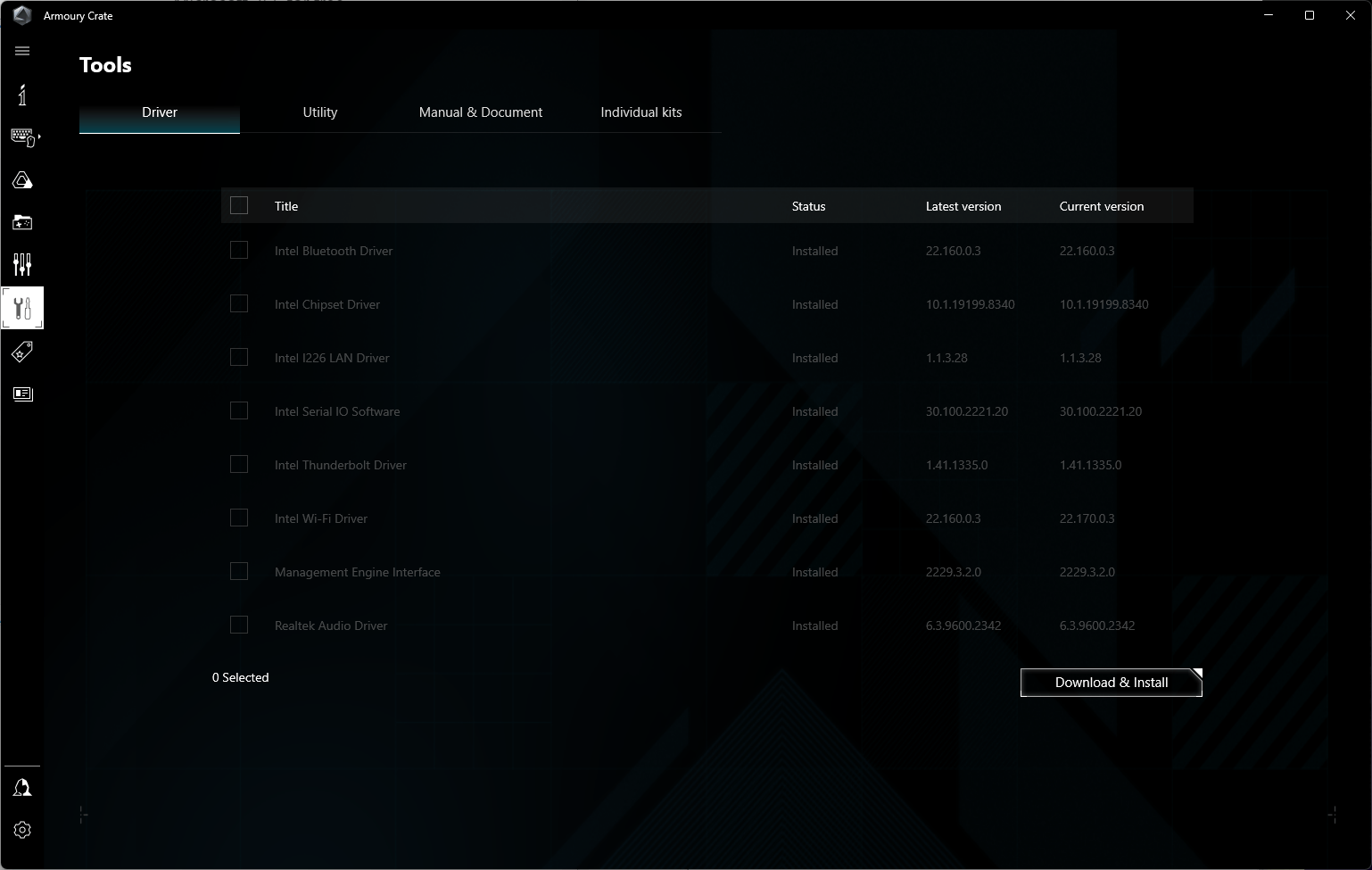Image resolution: width=1372 pixels, height=870 pixels.
Task: Select the Intel I226 LAN Driver title
Action: pyautogui.click(x=332, y=358)
